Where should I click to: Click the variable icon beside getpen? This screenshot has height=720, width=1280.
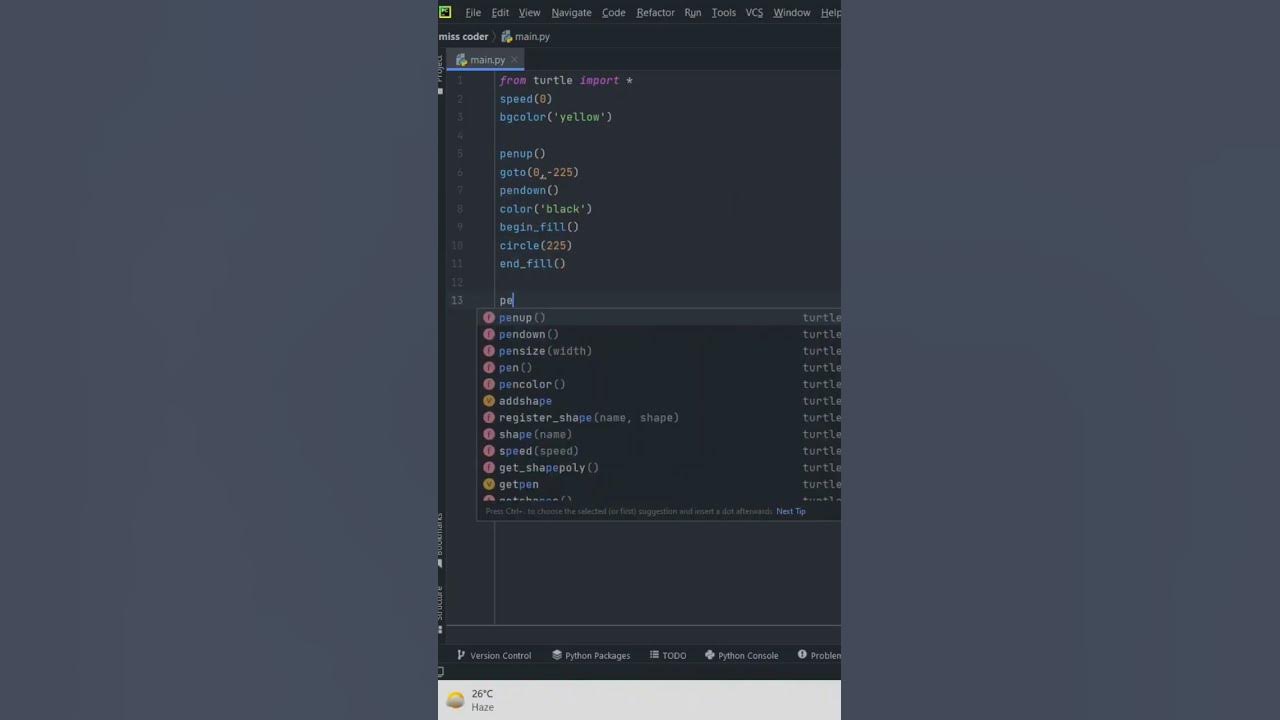[489, 484]
